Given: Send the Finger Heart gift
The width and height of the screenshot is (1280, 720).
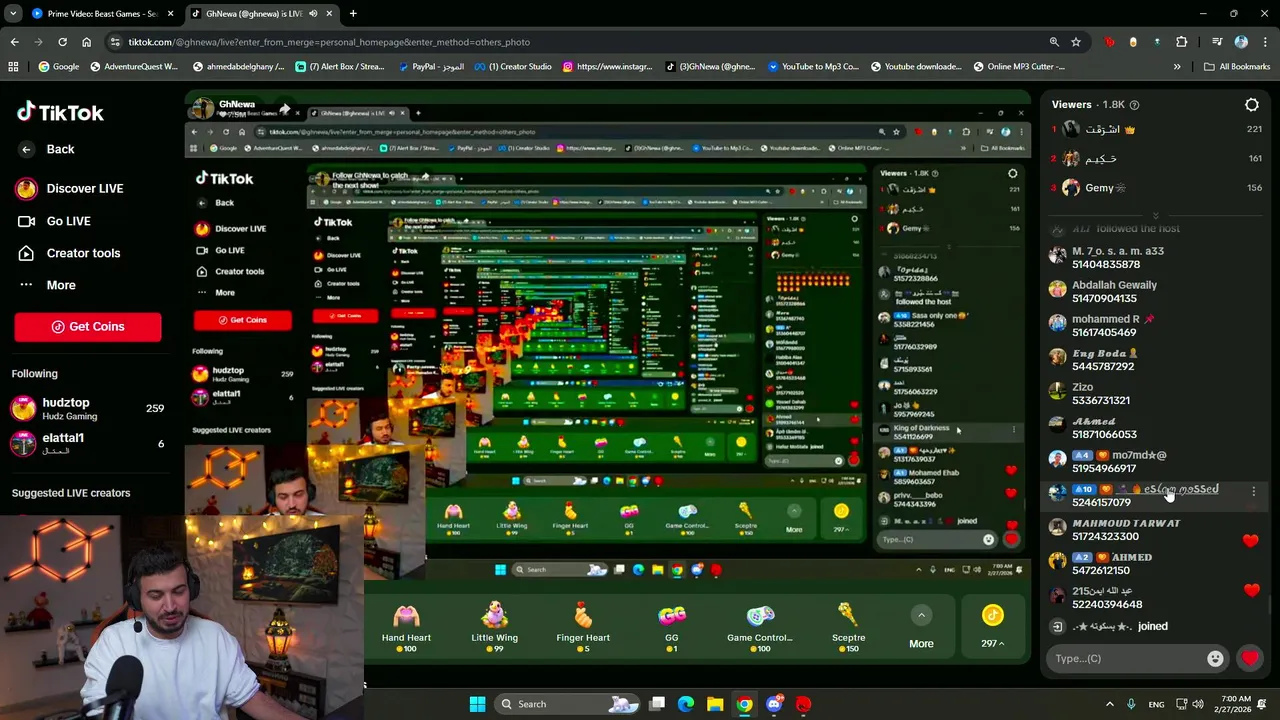Looking at the screenshot, I should [x=583, y=628].
